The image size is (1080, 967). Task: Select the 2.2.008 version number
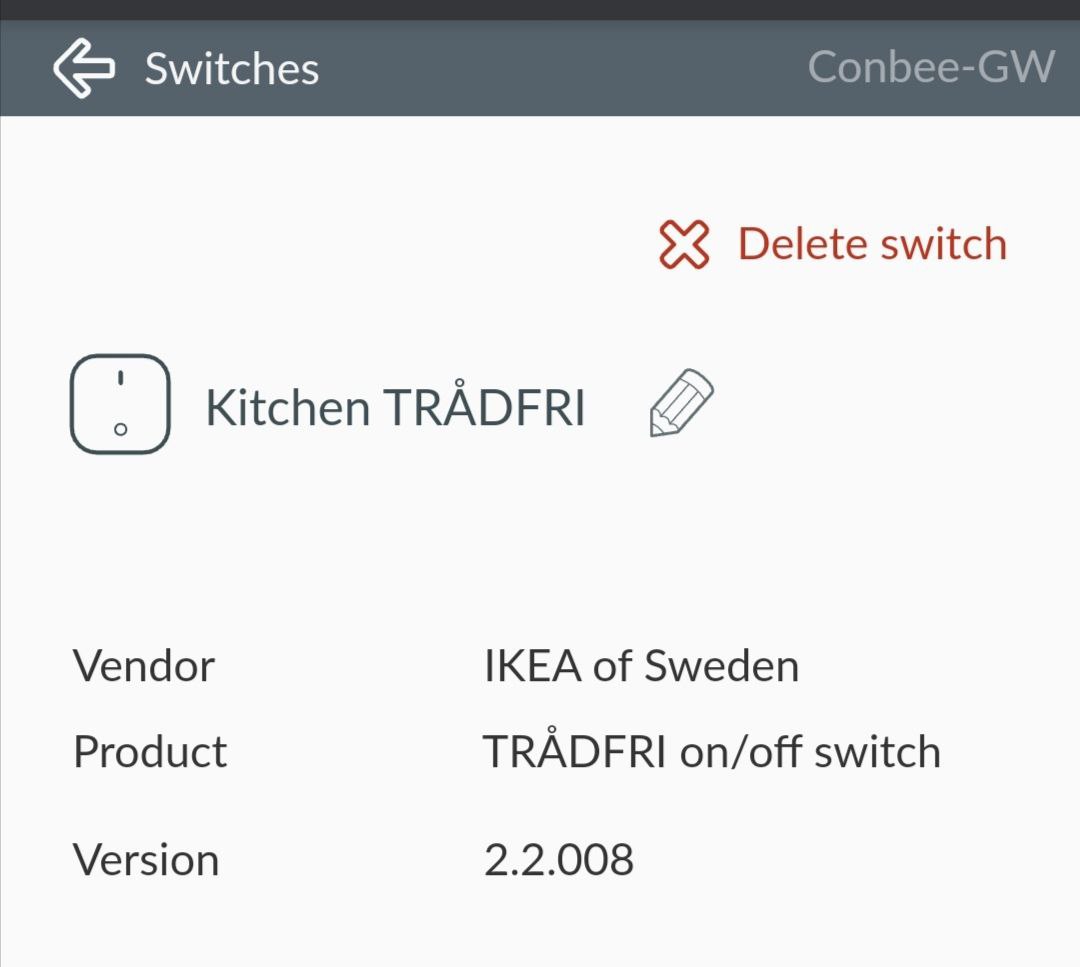pyautogui.click(x=558, y=860)
